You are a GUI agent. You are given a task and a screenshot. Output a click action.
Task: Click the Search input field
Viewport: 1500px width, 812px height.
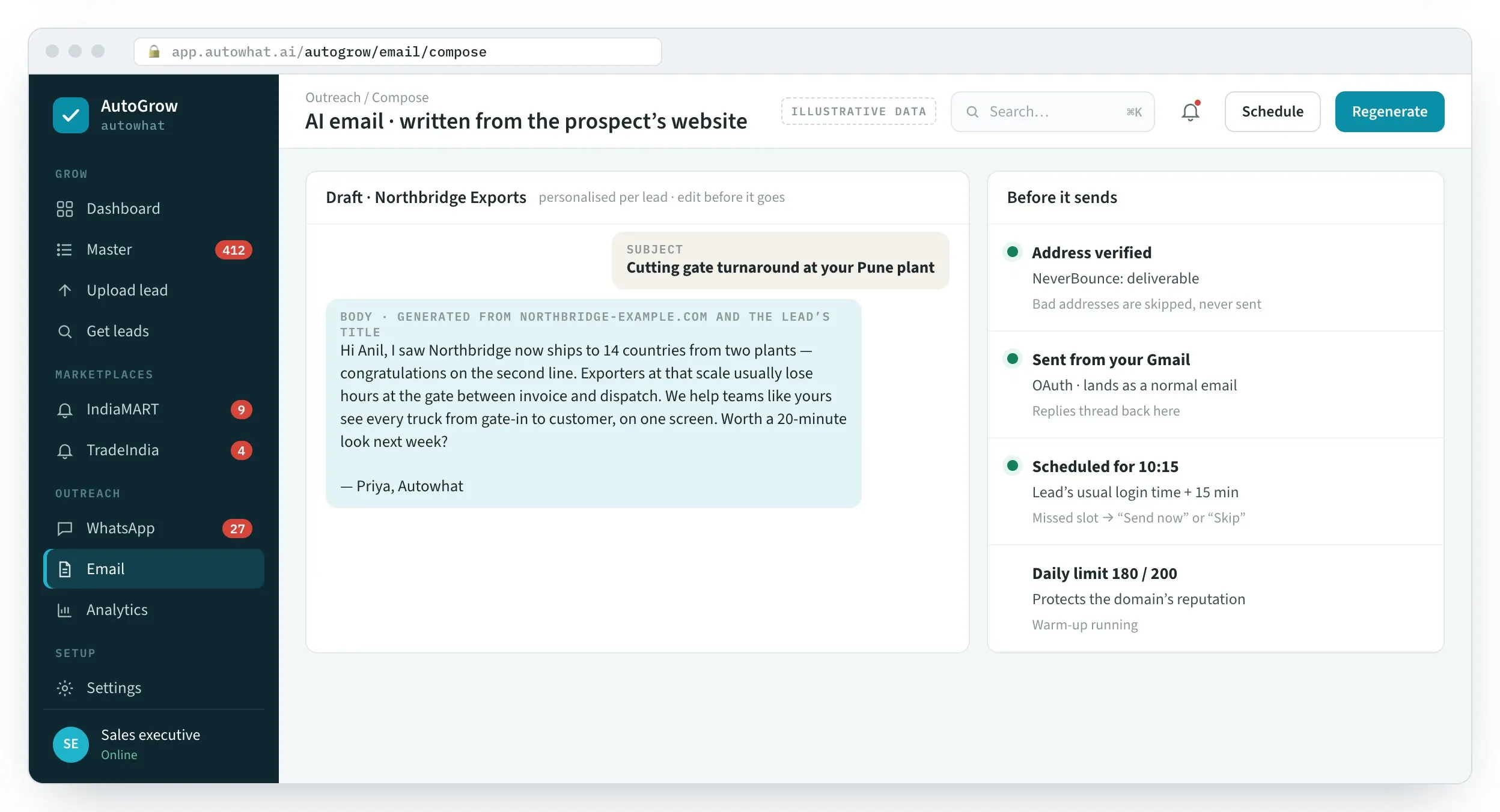[x=1052, y=112]
